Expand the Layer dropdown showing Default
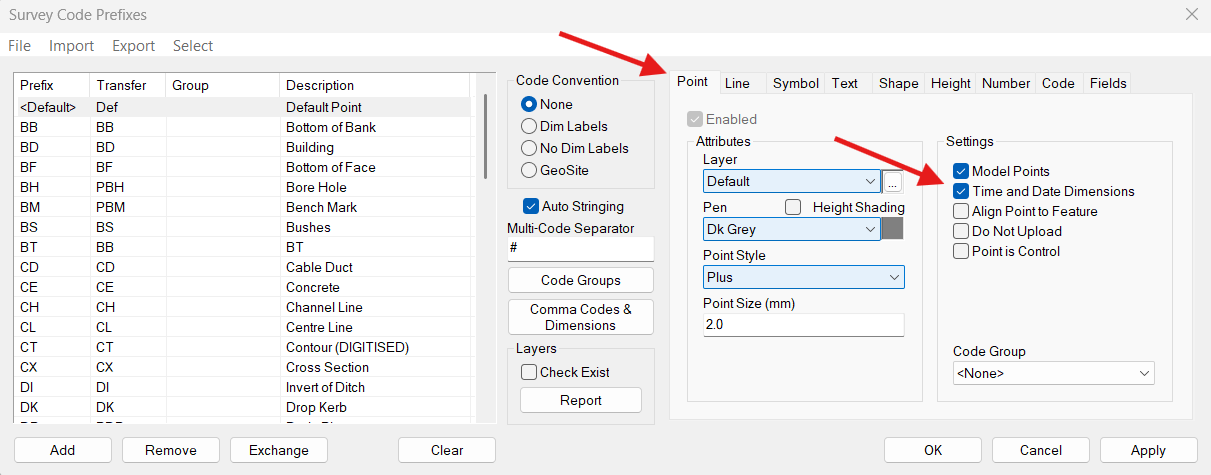This screenshot has height=475, width=1211. pyautogui.click(x=791, y=181)
